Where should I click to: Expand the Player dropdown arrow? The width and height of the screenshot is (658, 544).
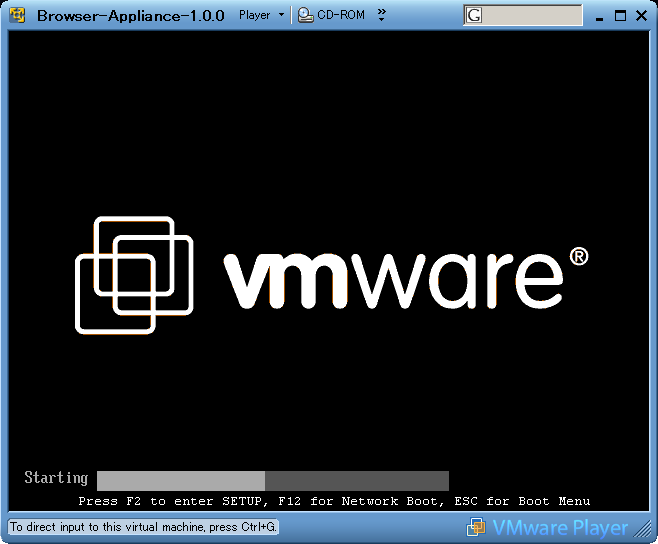coord(281,15)
